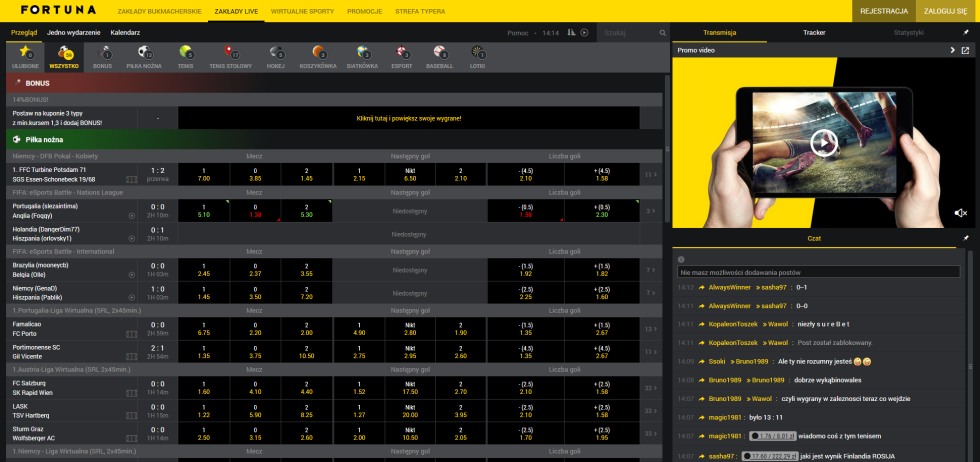Click the Fortuna logo
The height and width of the screenshot is (462, 980).
pyautogui.click(x=58, y=10)
